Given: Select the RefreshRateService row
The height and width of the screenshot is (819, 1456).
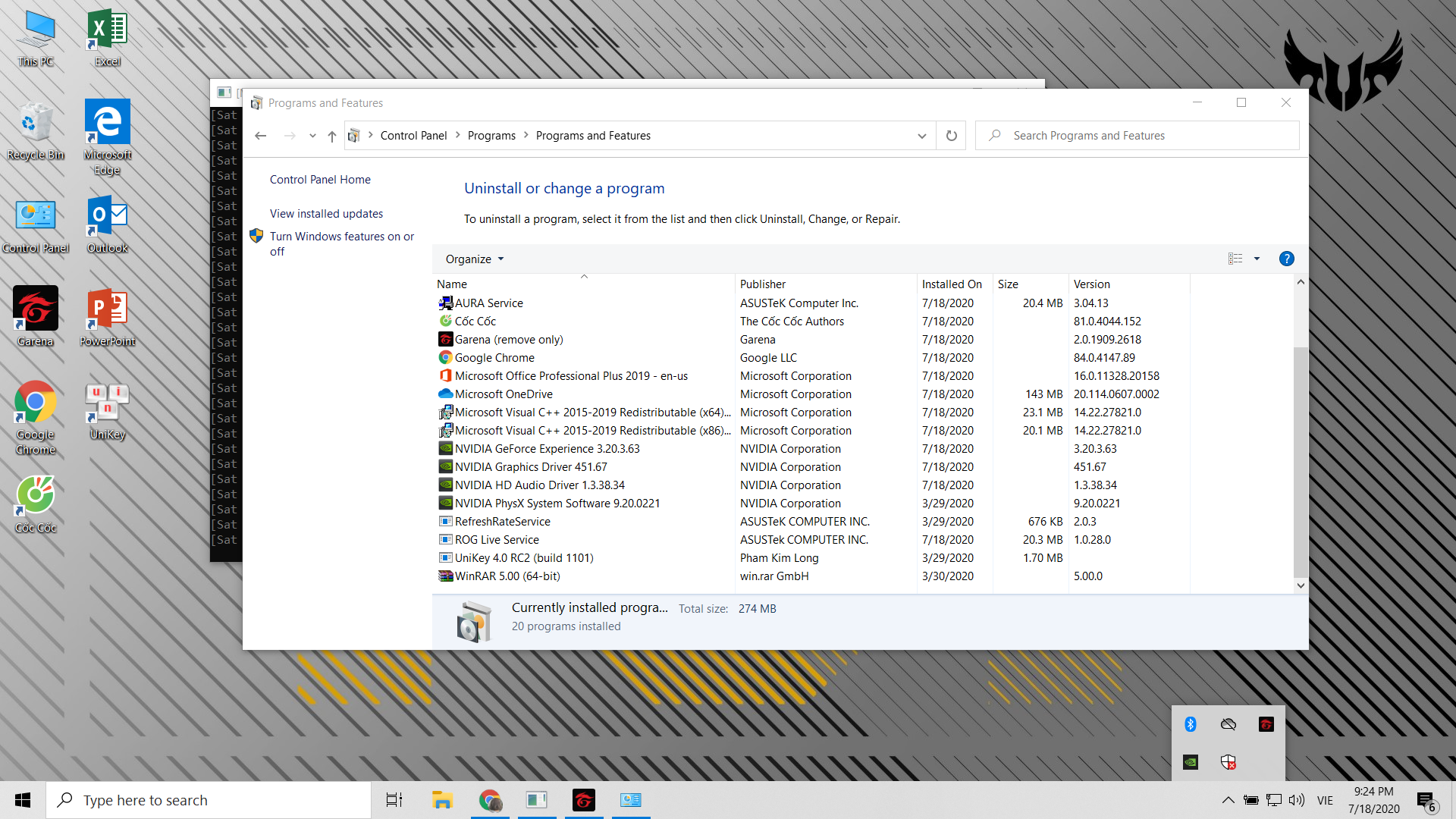Looking at the screenshot, I should click(811, 522).
